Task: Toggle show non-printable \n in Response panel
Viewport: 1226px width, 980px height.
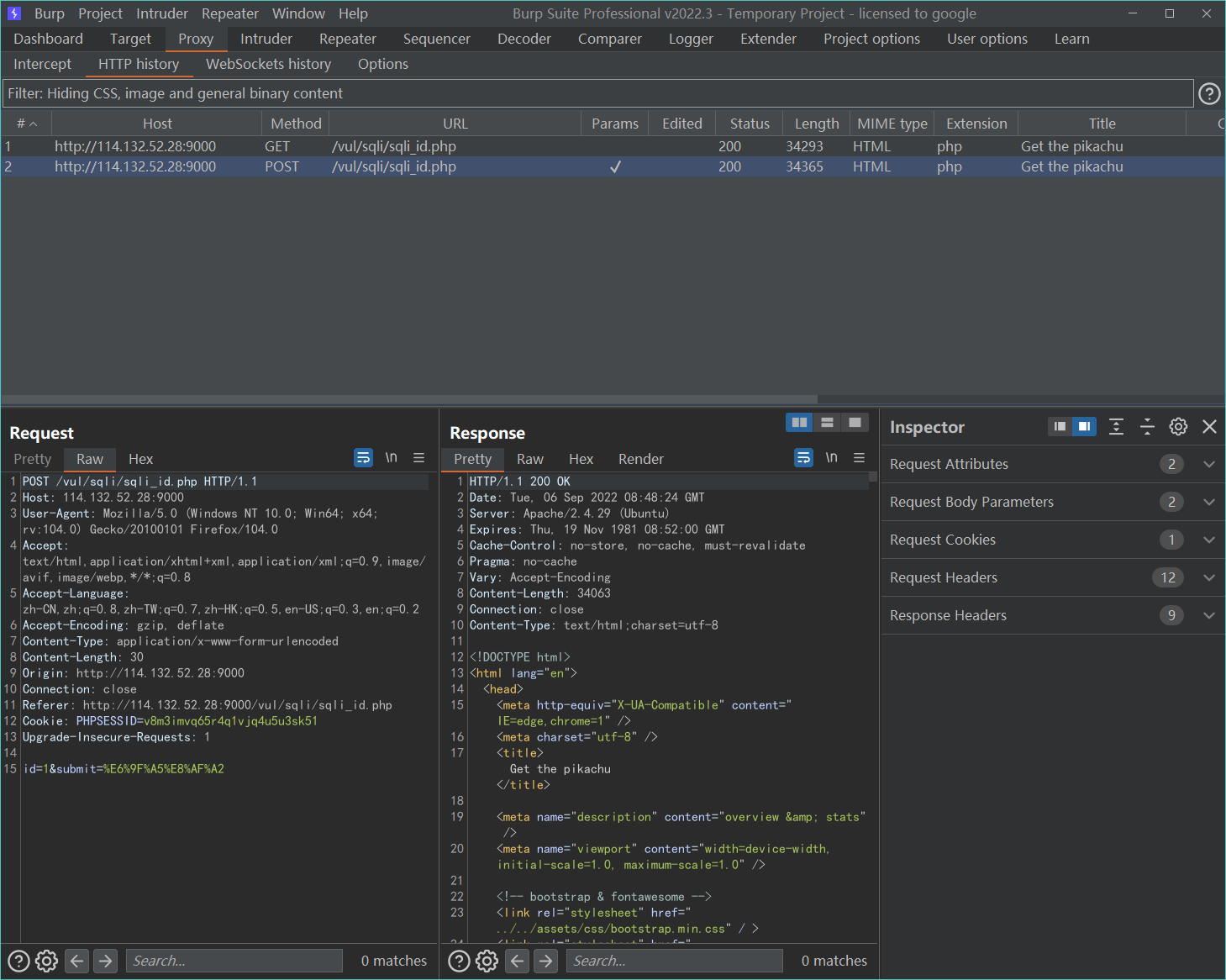Action: tap(831, 458)
